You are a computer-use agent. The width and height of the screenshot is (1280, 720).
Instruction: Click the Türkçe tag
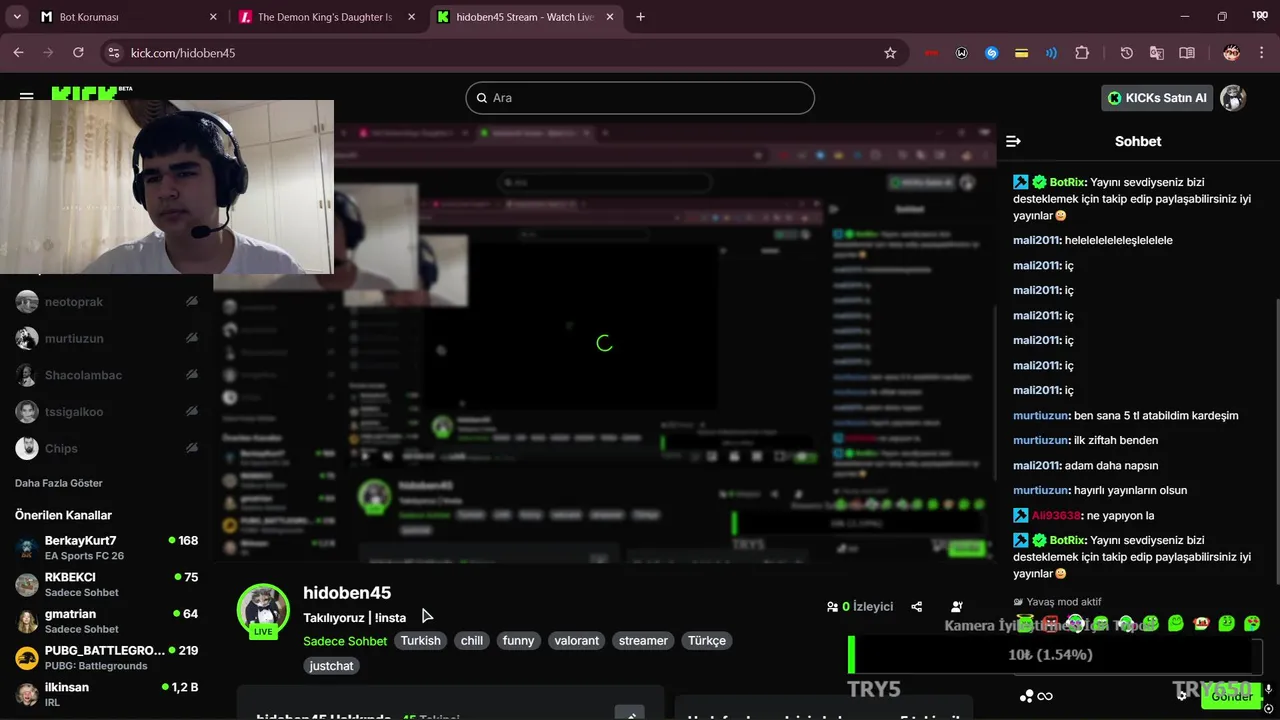click(x=707, y=641)
